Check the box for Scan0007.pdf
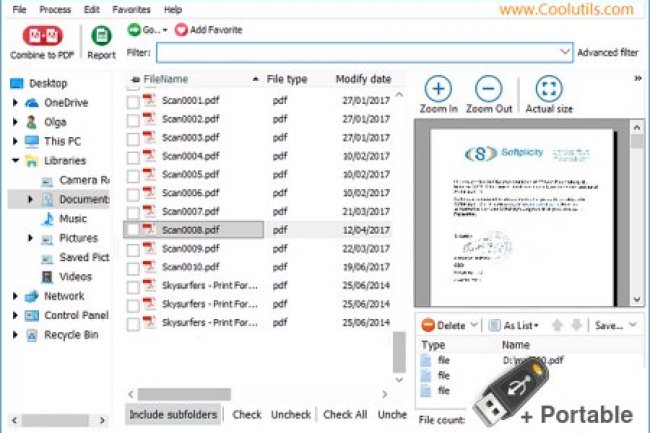650x433 pixels. (133, 213)
